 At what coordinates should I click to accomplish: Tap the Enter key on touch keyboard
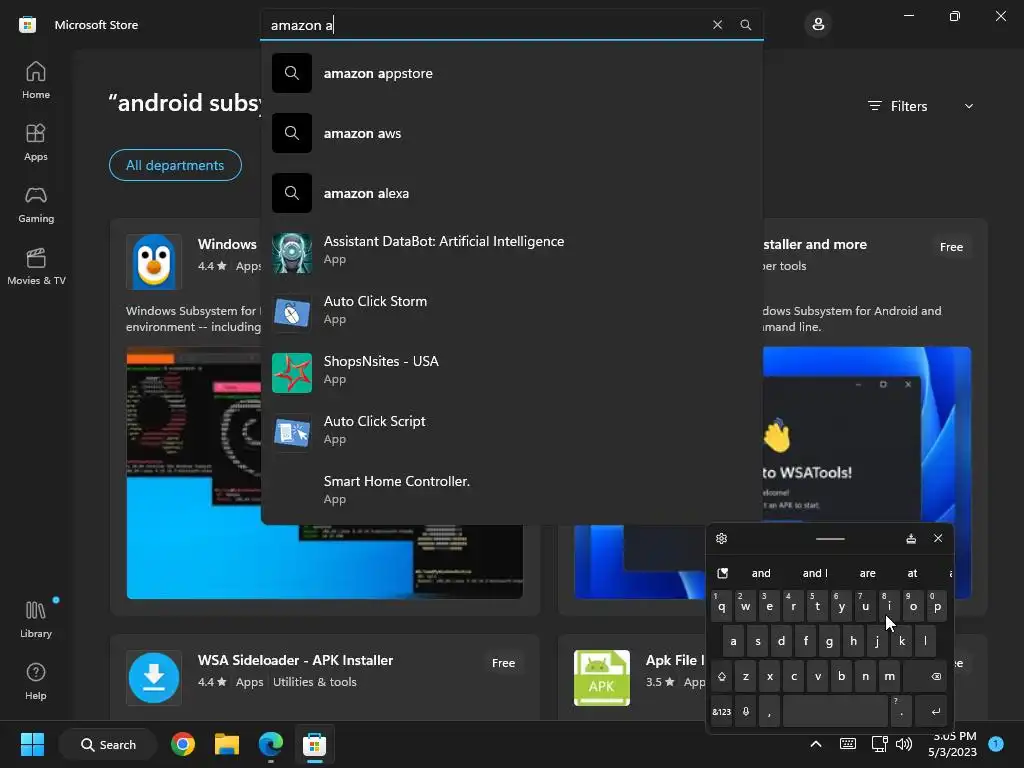[x=931, y=711]
